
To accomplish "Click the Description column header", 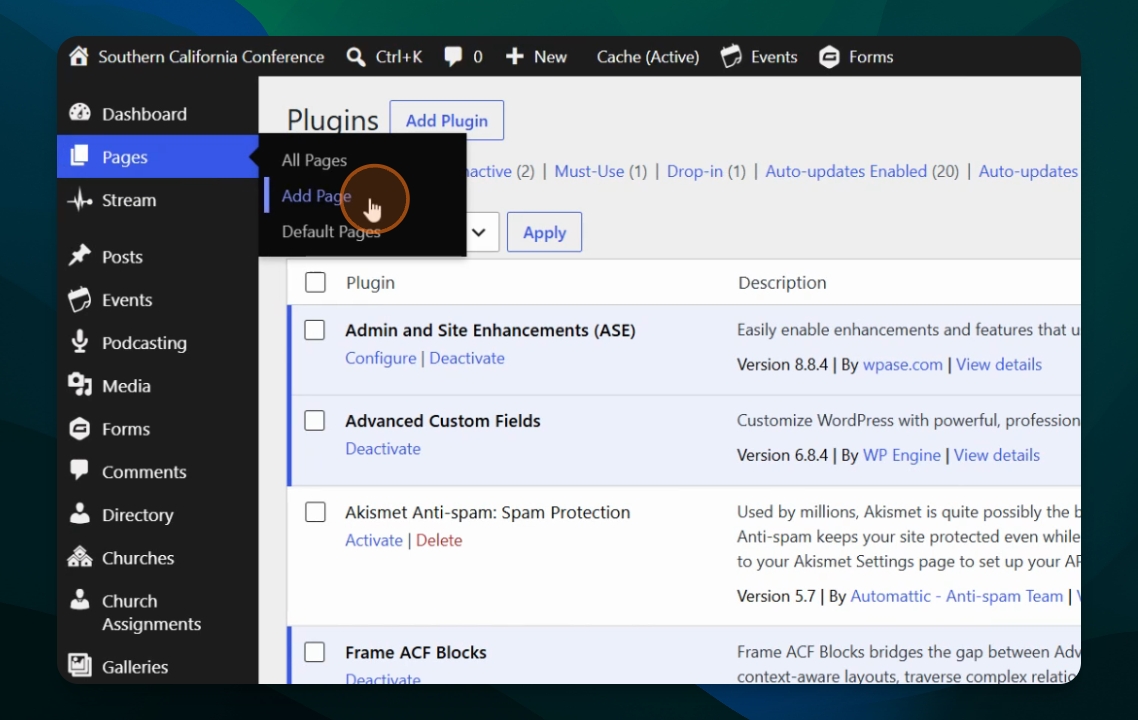I will coord(782,283).
